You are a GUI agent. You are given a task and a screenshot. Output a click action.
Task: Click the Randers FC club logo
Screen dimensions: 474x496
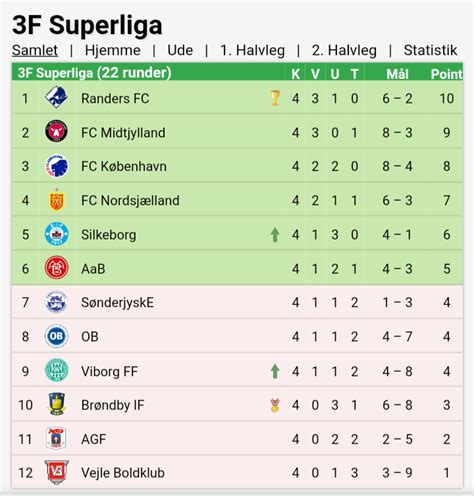(56, 97)
